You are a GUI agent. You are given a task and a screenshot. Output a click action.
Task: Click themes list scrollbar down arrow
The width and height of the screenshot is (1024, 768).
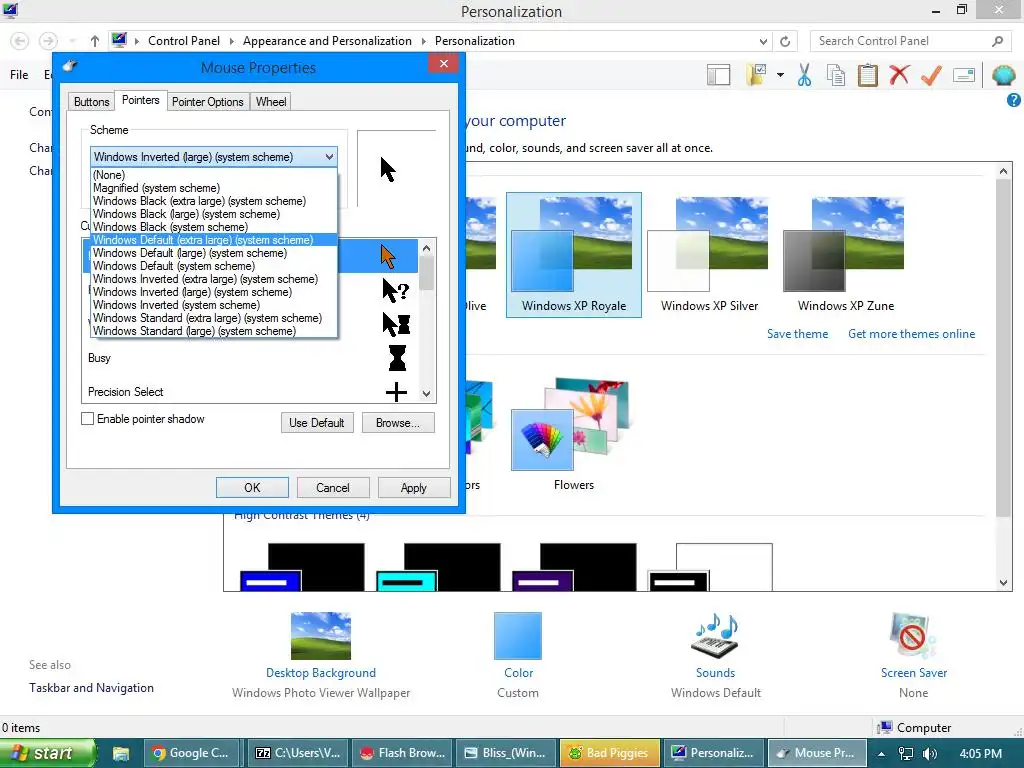(x=1003, y=583)
